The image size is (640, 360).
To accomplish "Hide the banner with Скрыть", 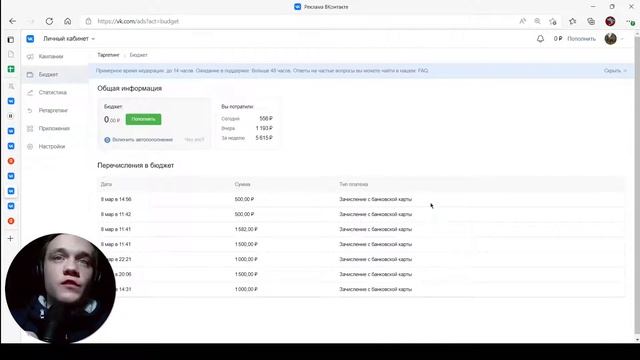I will (615, 71).
